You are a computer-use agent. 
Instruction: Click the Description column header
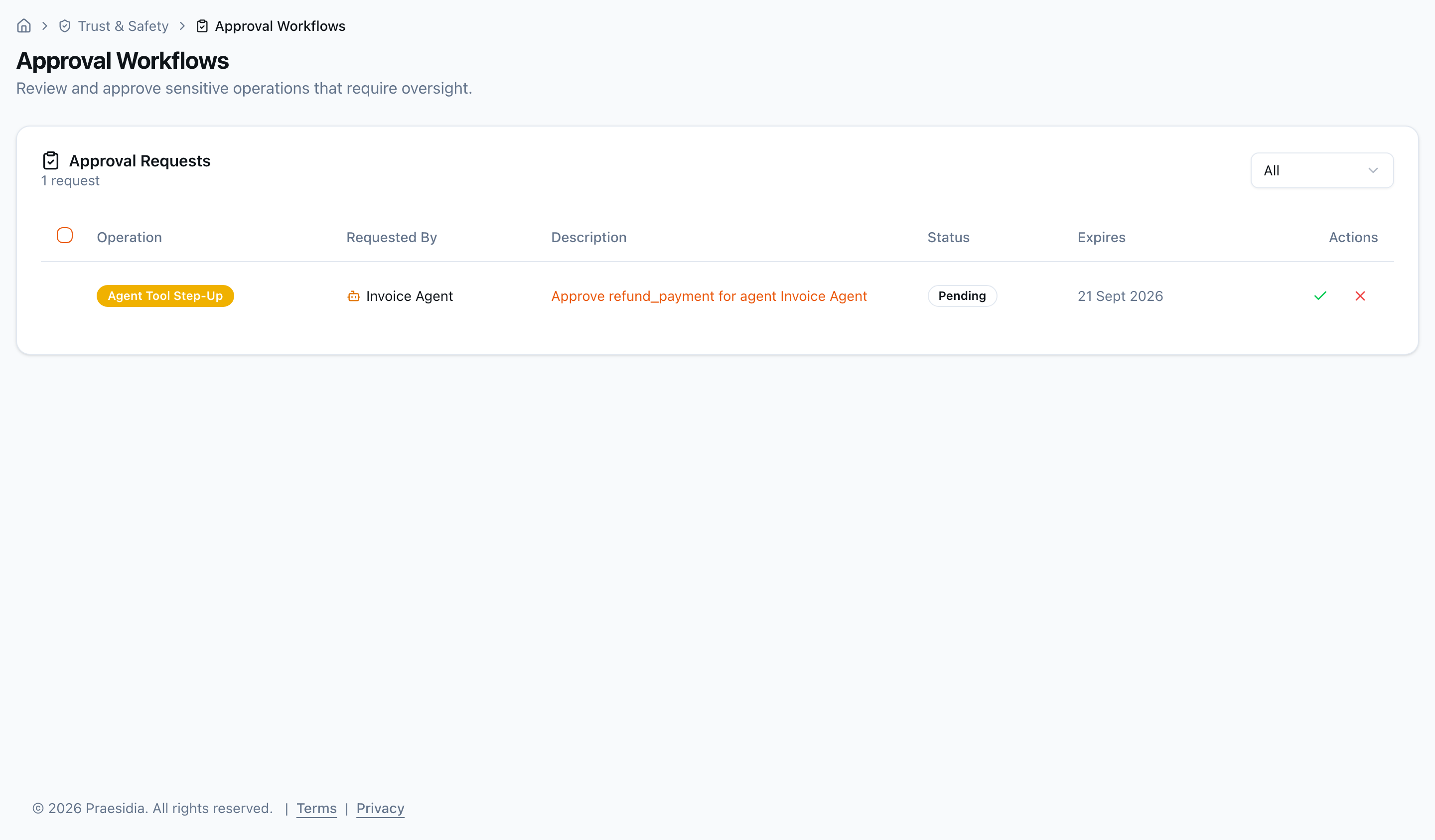click(589, 238)
